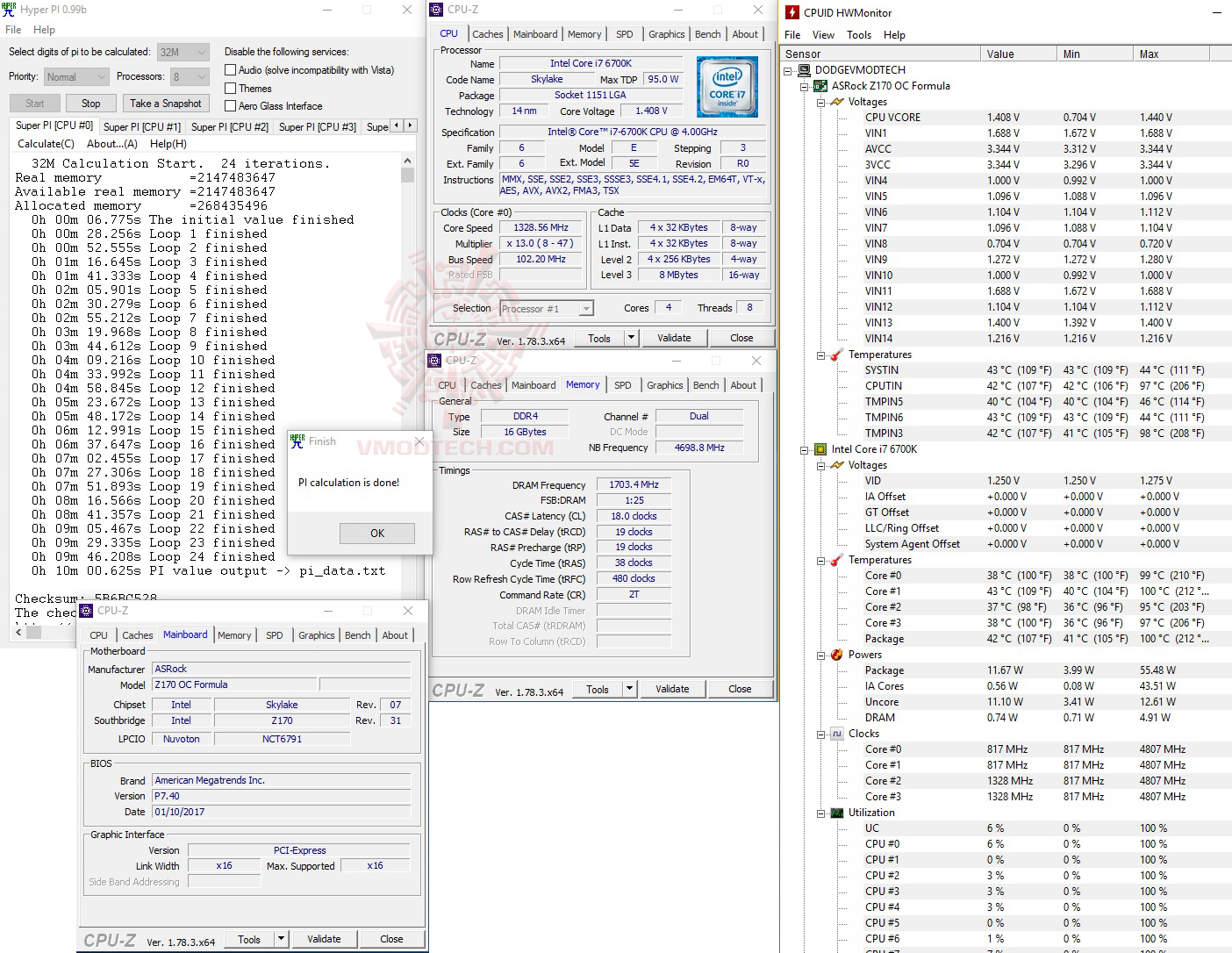1232x953 pixels.
Task: Click the Powers sensor icon in HWMonitor
Action: tap(835, 655)
